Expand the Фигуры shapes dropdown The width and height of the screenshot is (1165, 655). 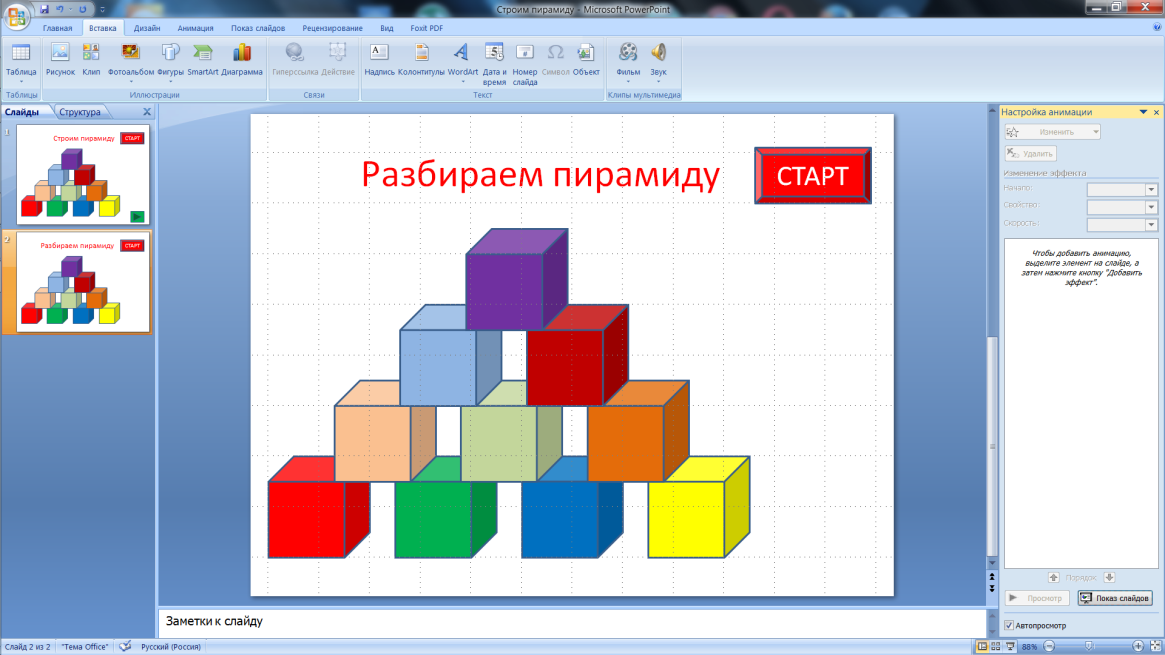170,82
